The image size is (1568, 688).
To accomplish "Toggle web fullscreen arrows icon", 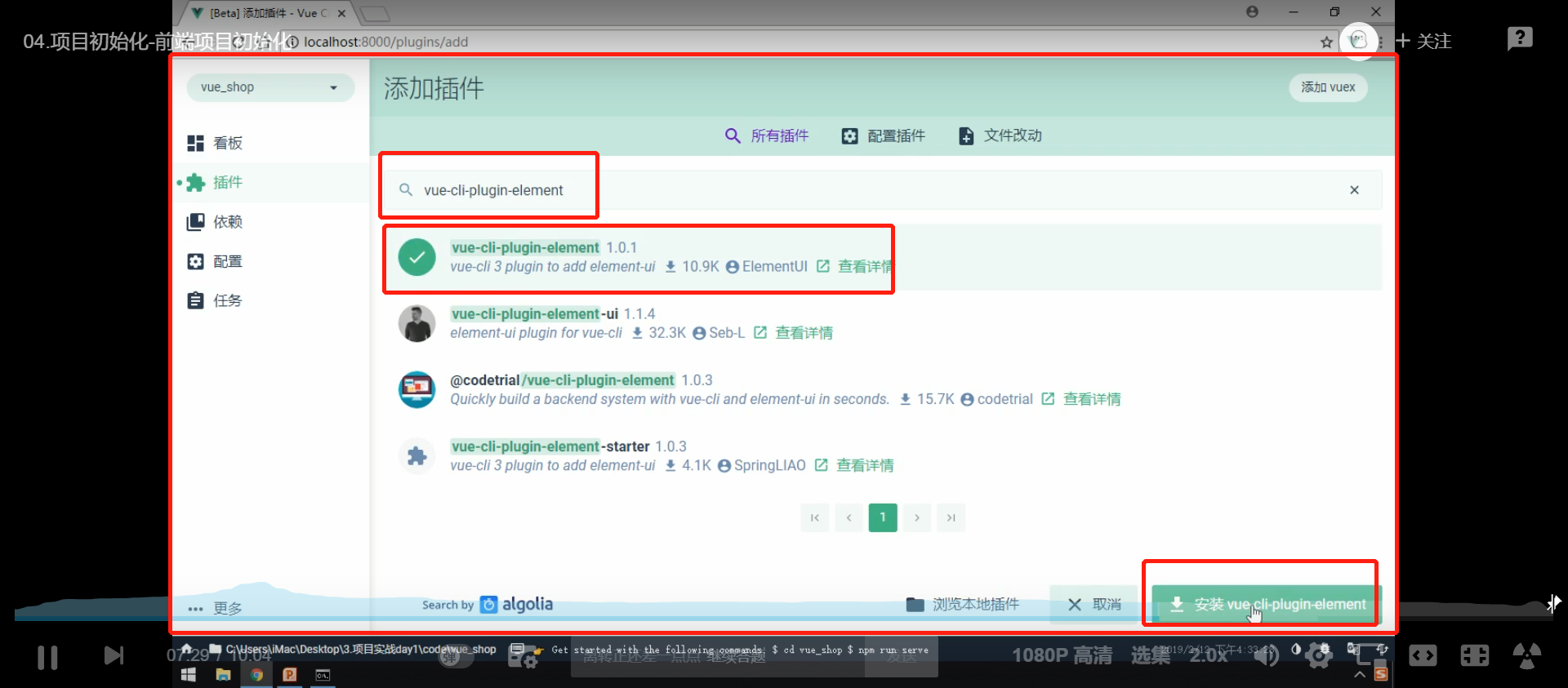I will point(1423,655).
